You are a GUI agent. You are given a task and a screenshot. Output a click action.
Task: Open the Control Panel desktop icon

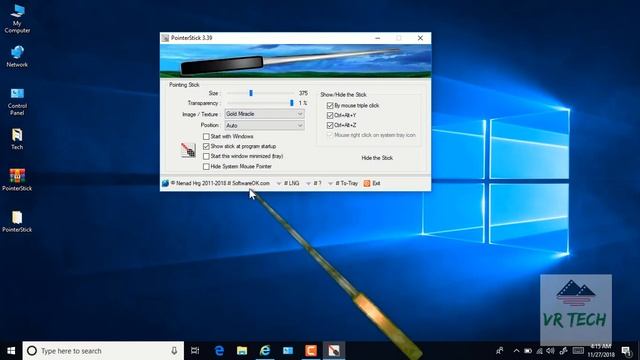[17, 101]
